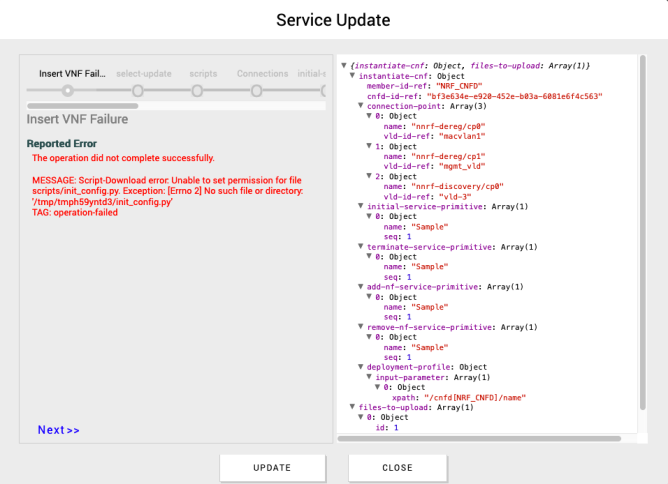Collapse the files-to-upload array

coord(351,407)
